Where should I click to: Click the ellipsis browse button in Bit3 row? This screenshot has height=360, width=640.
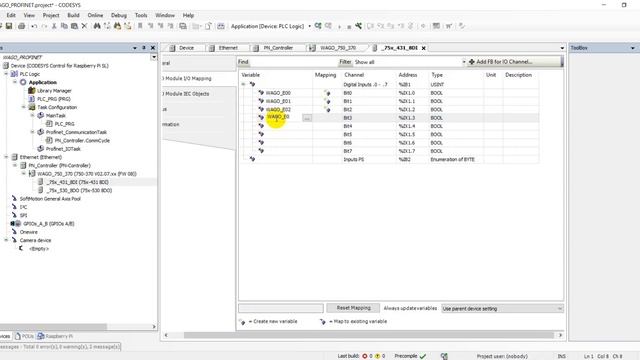307,118
